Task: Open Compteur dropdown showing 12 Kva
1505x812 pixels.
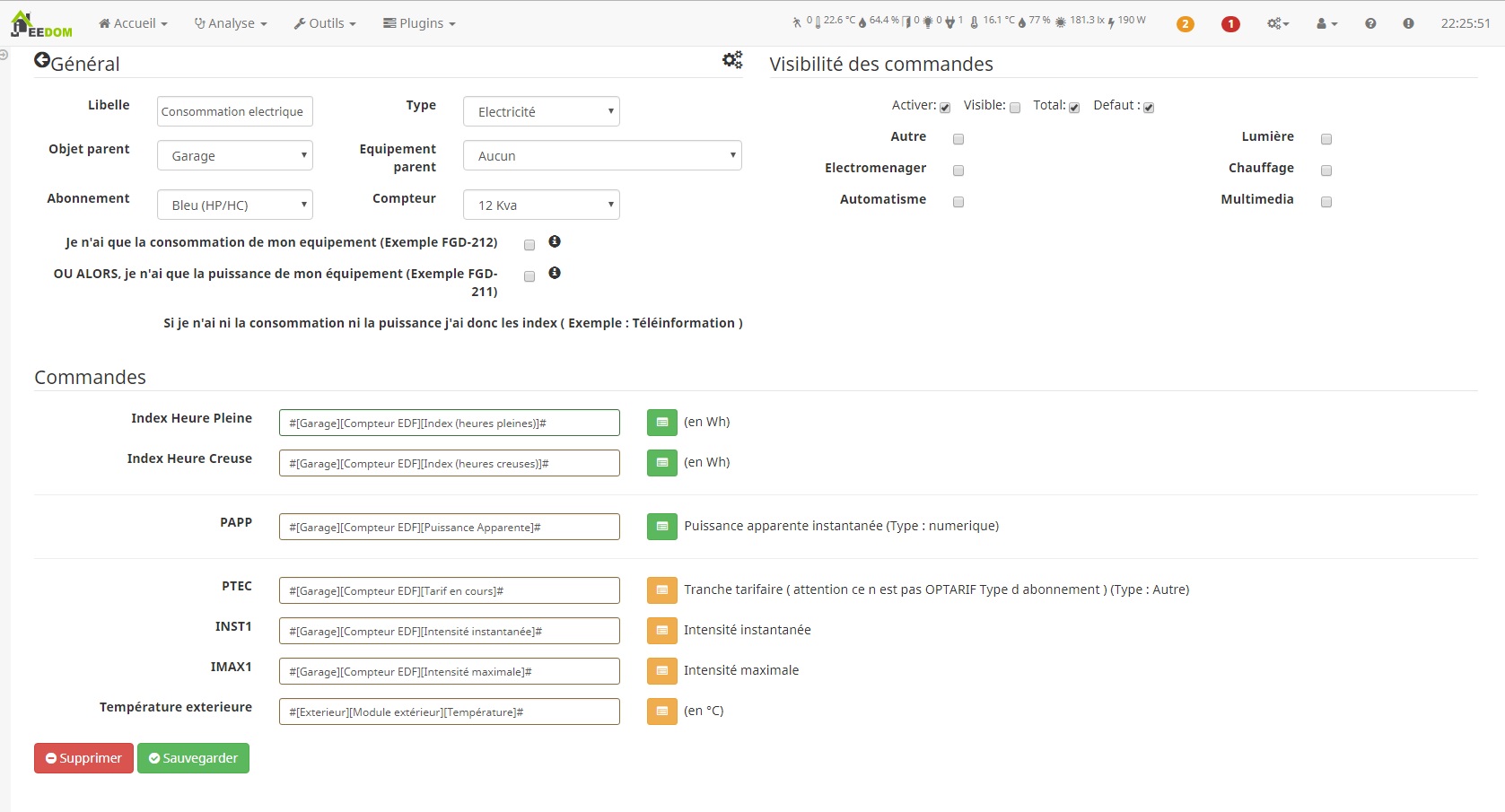Action: 541,205
